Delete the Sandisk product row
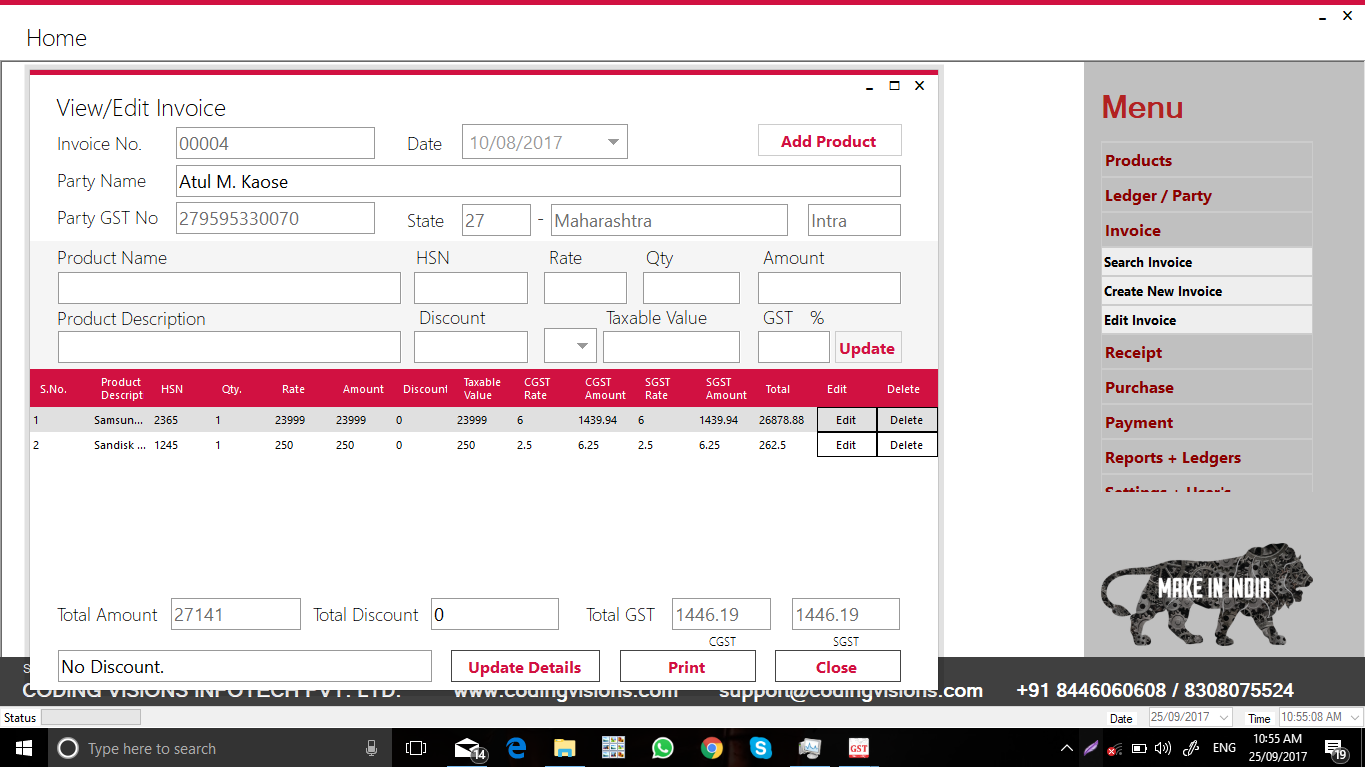 pos(905,444)
